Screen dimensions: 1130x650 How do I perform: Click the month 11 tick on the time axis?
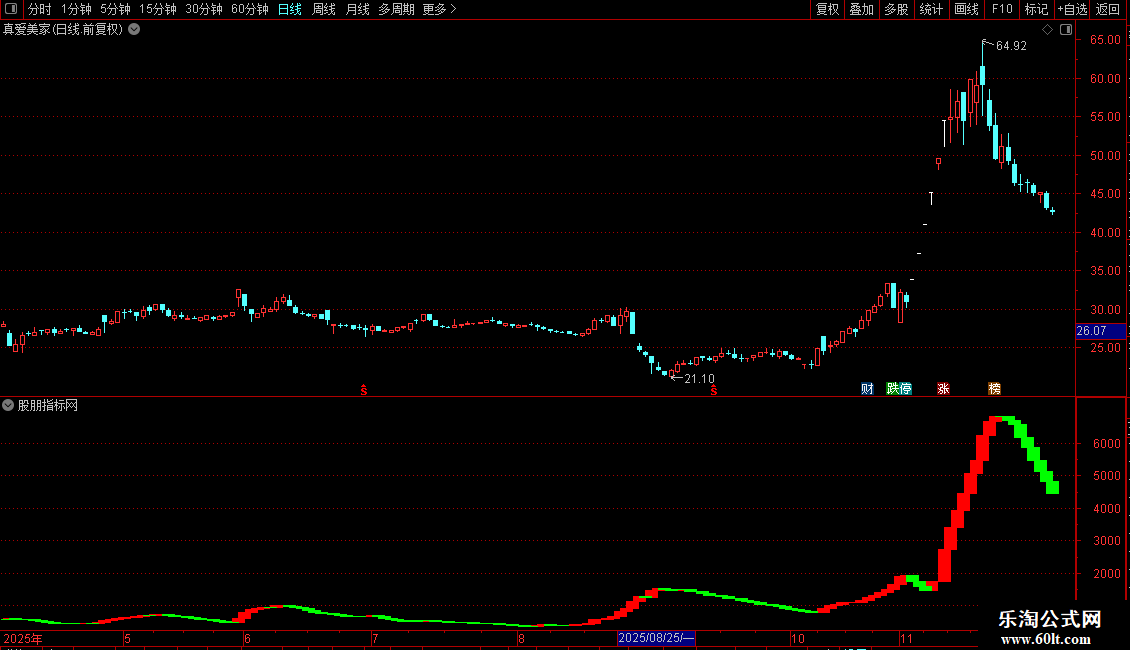pyautogui.click(x=906, y=638)
